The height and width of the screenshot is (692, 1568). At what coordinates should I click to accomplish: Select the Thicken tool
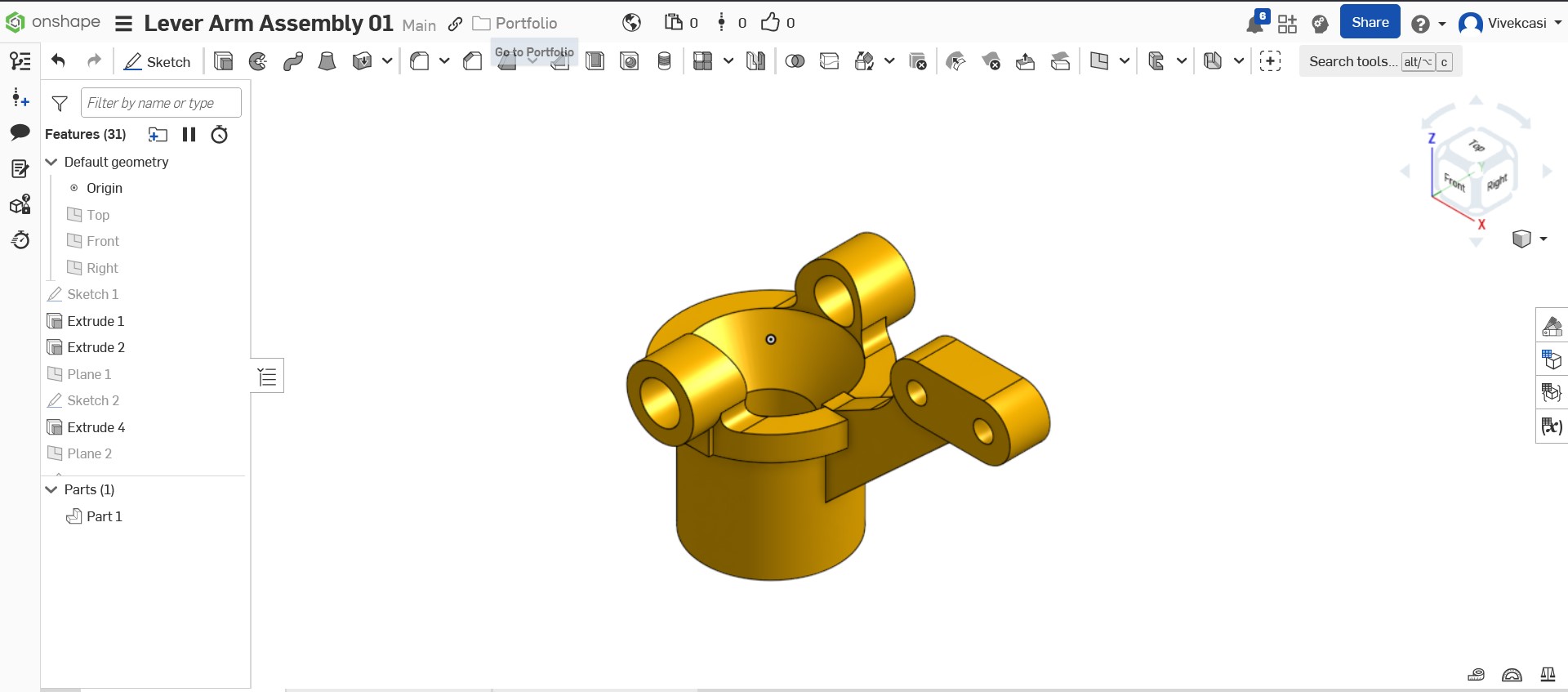[x=362, y=61]
